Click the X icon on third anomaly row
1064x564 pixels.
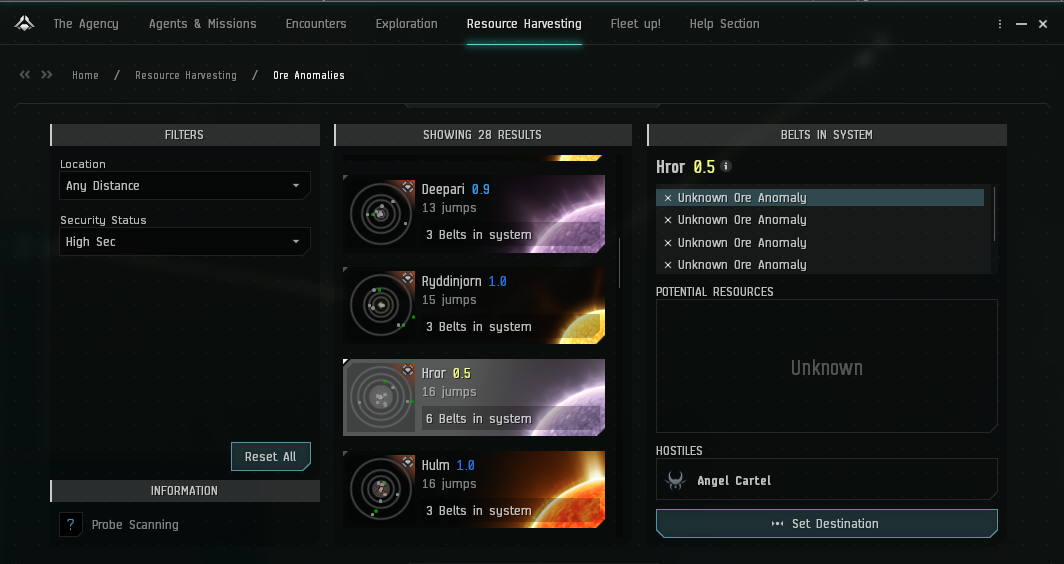(668, 243)
